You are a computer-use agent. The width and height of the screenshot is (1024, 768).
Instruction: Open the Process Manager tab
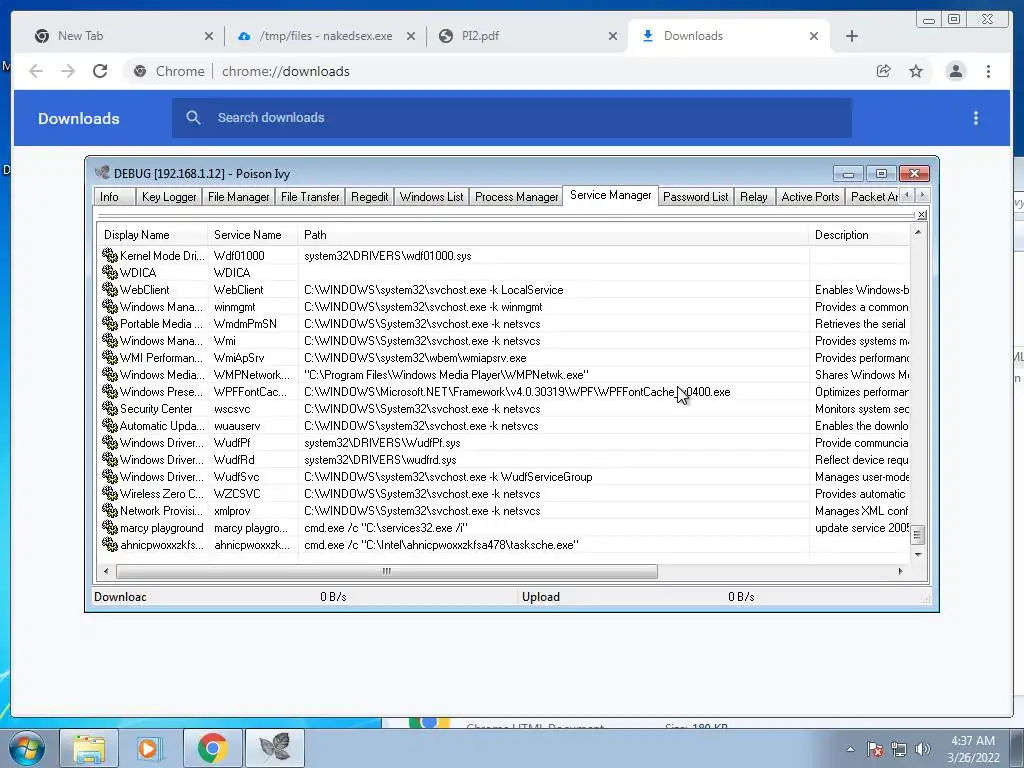coord(517,197)
